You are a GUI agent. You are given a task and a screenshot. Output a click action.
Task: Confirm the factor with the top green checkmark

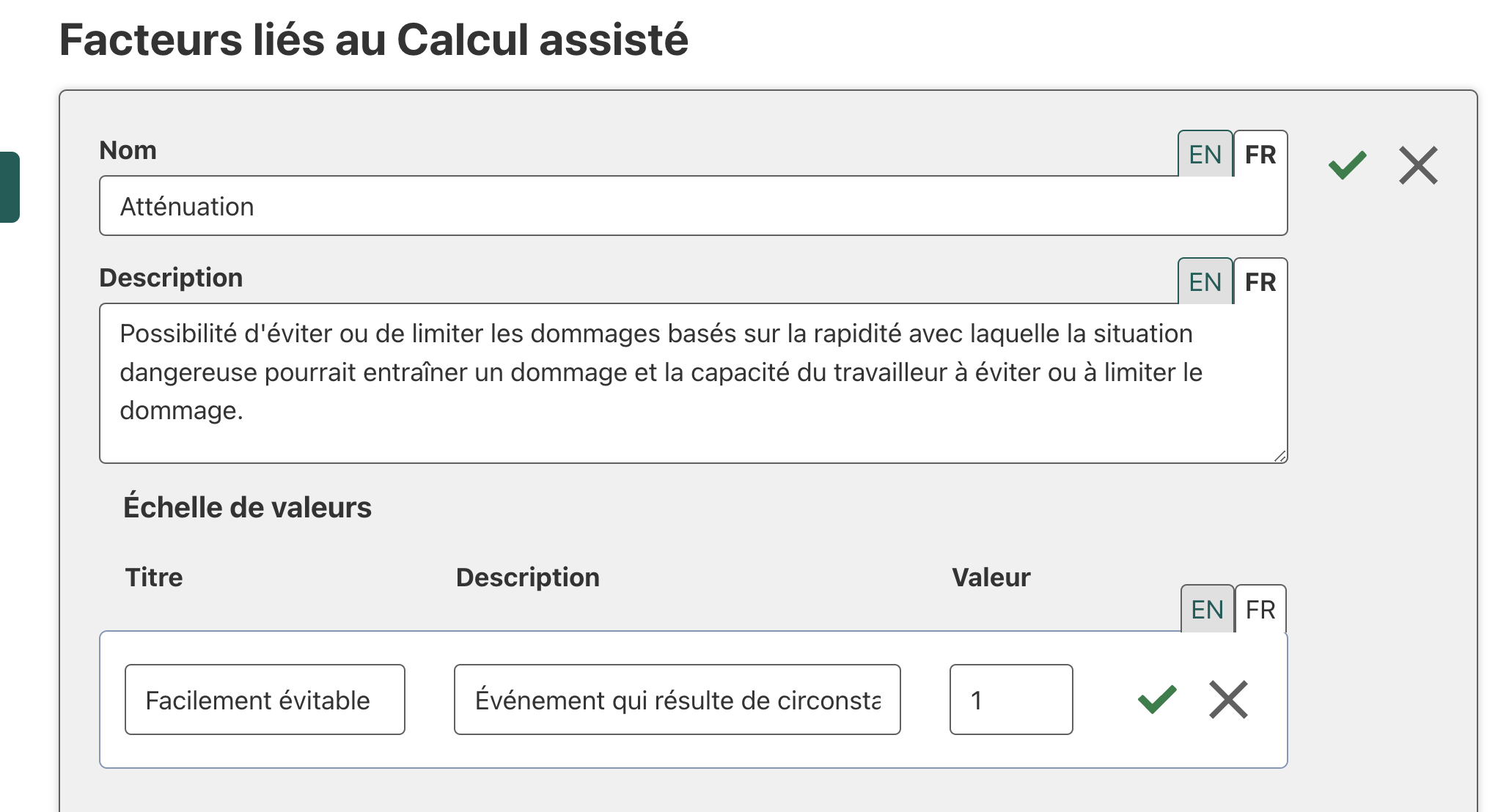click(x=1347, y=165)
